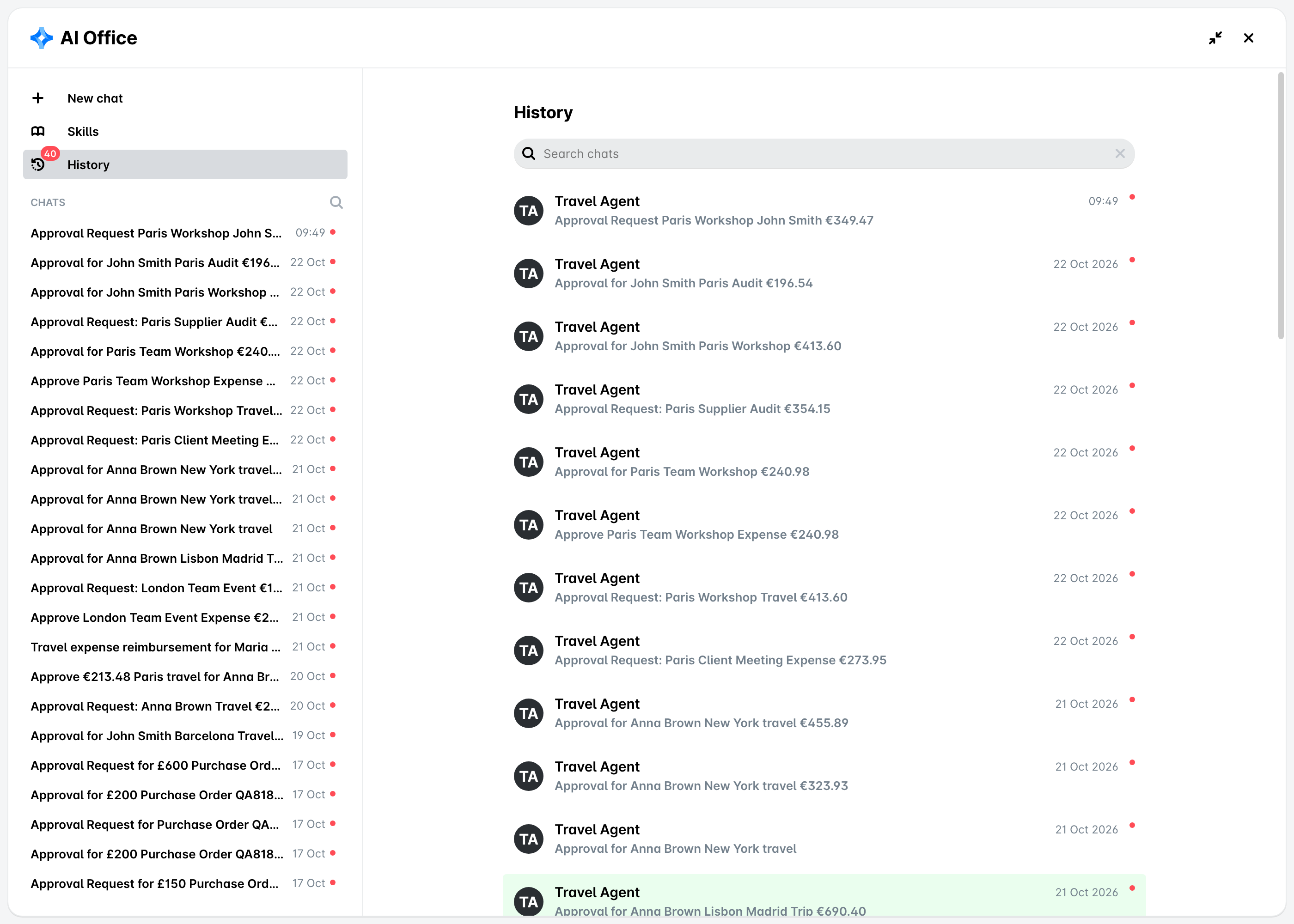Click TA avatar of Paris Client Meeting €273.95
This screenshot has height=924, width=1294.
[529, 650]
